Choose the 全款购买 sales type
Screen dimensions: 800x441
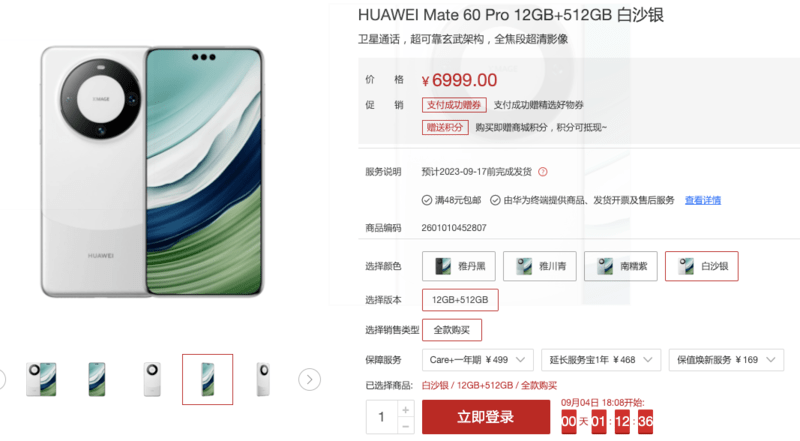tap(452, 330)
